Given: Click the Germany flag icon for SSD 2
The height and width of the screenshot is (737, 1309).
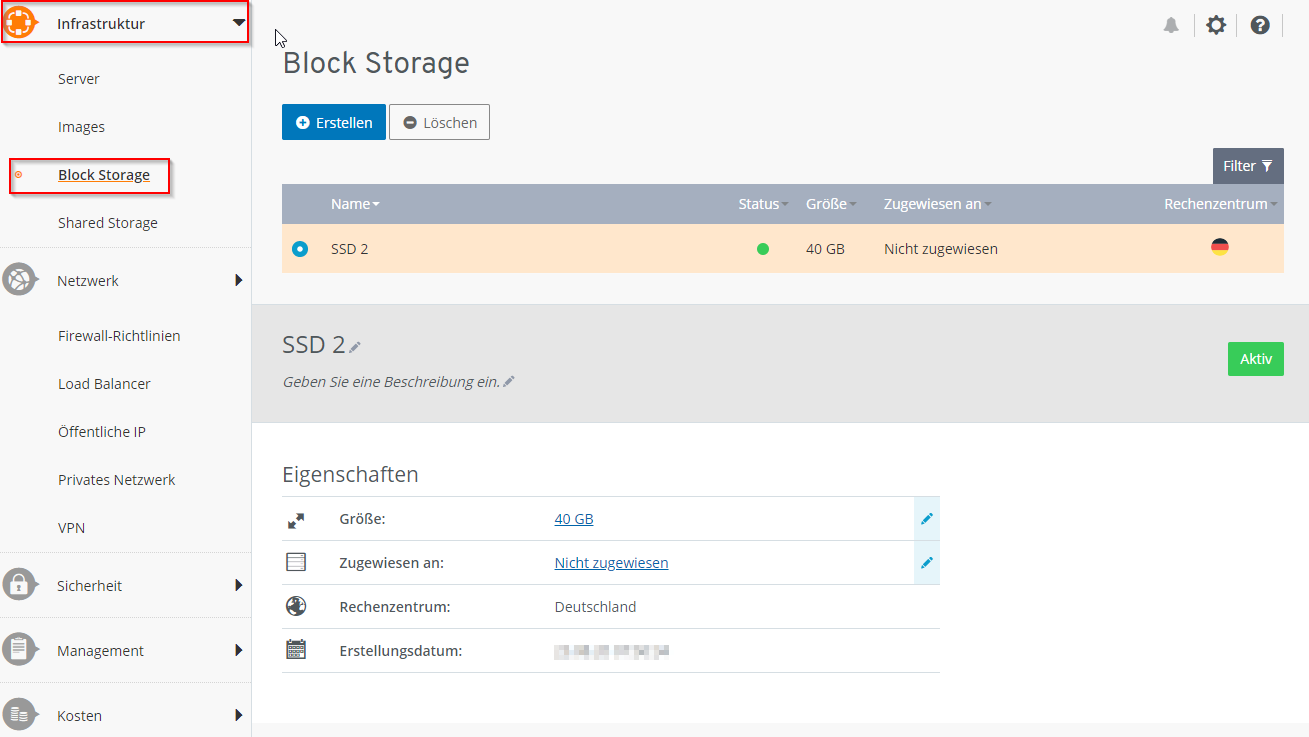Looking at the screenshot, I should [1219, 246].
